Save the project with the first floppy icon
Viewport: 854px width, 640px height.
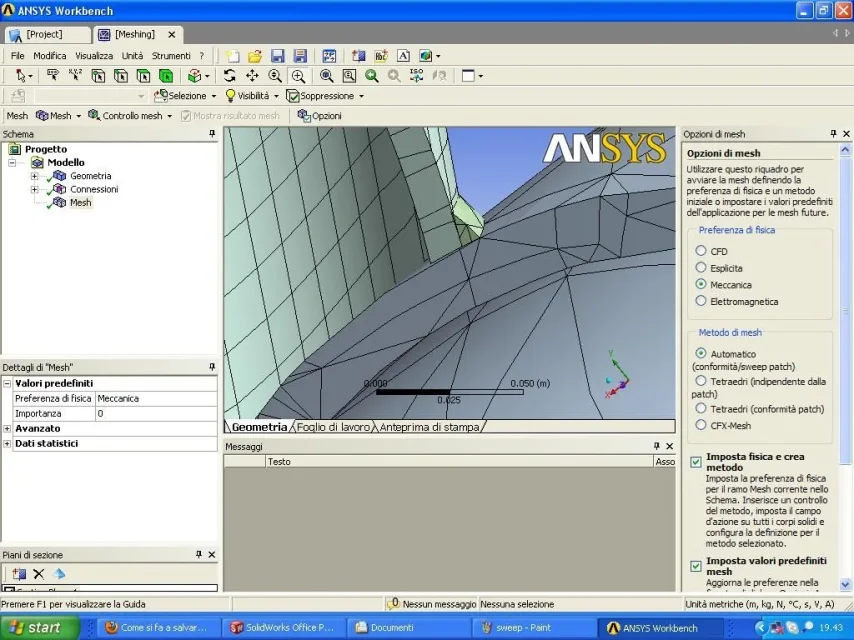tap(278, 56)
